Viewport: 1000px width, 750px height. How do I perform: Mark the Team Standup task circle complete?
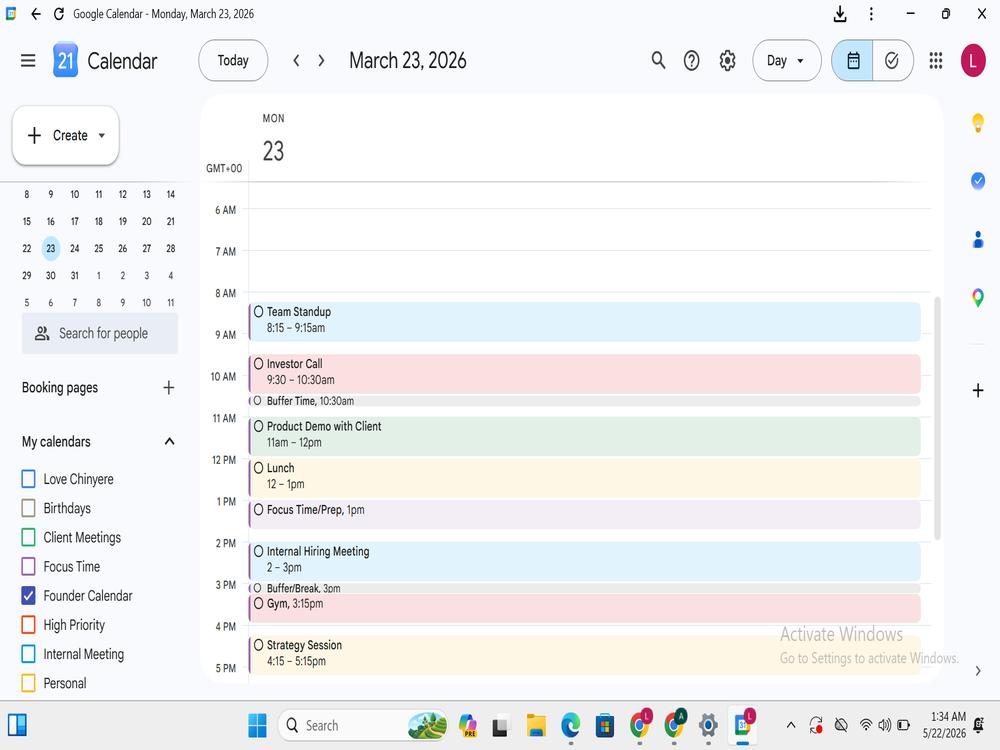pos(258,312)
